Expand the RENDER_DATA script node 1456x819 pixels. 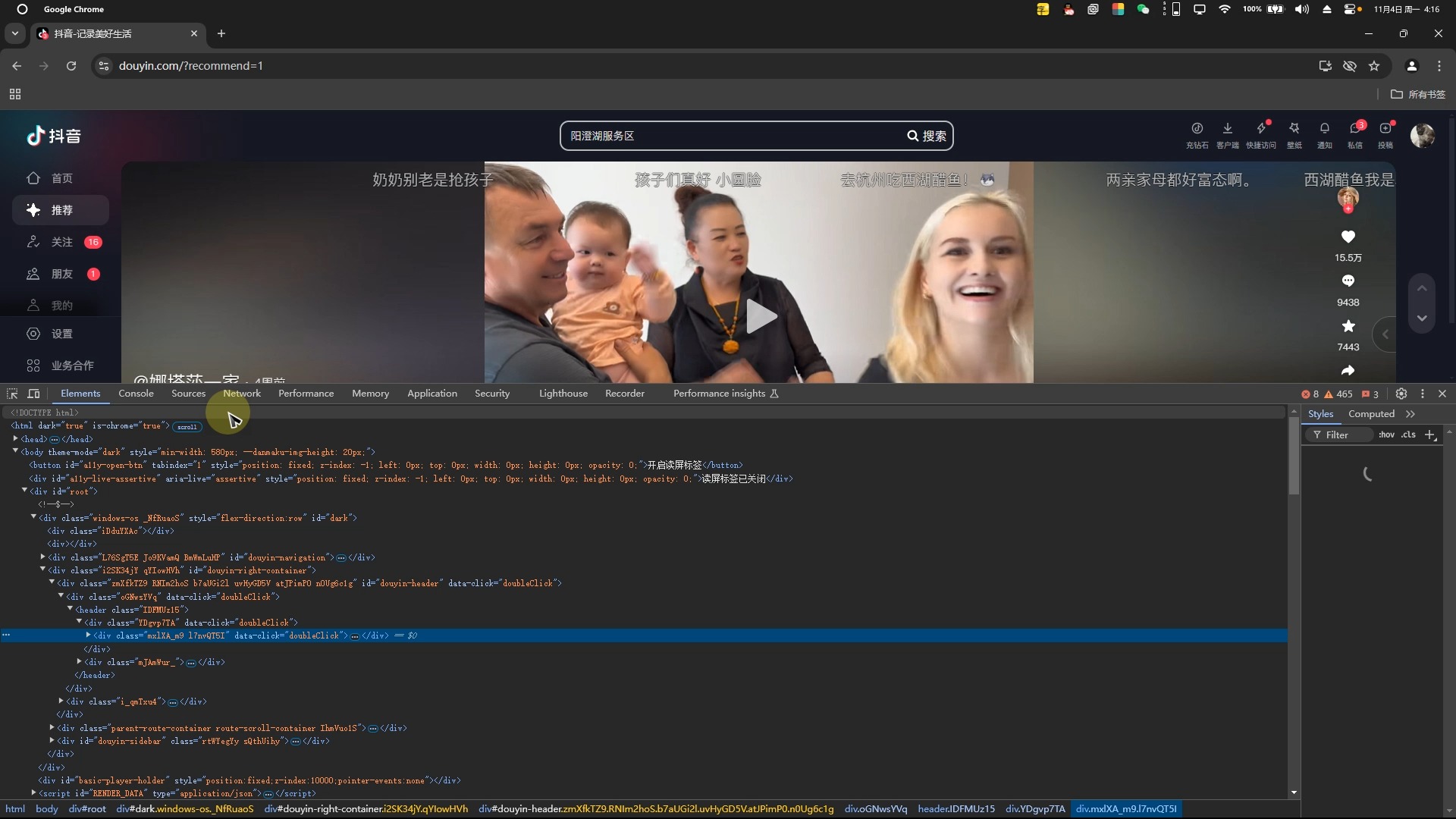[x=33, y=793]
